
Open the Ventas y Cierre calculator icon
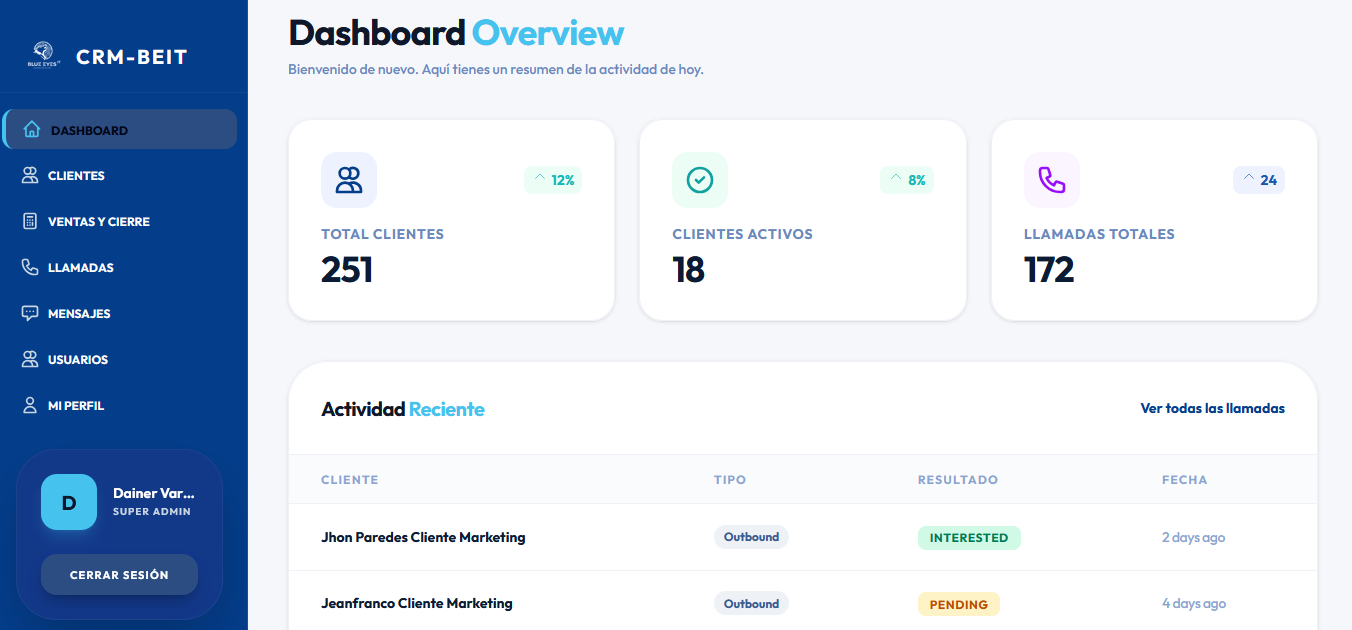pos(30,222)
